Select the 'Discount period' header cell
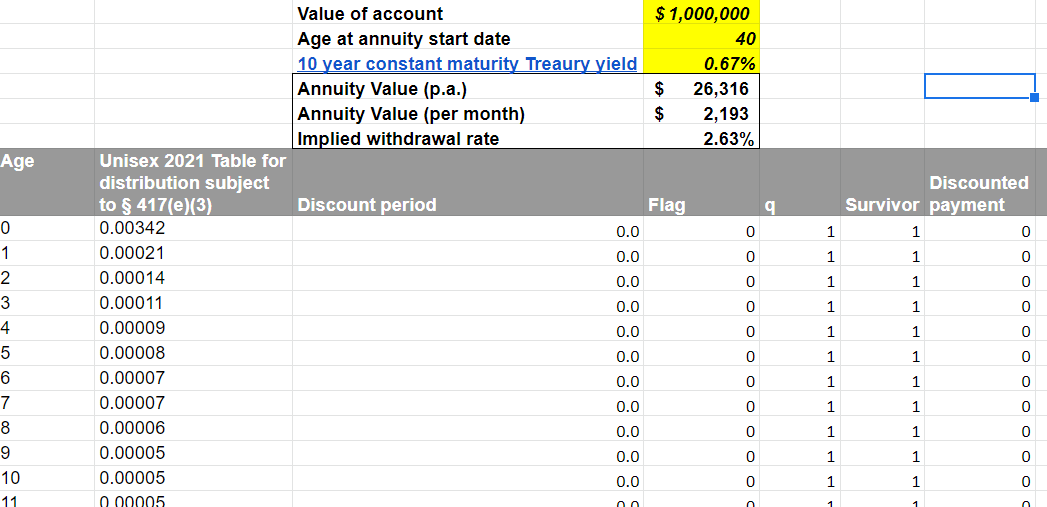The width and height of the screenshot is (1047, 507). (x=468, y=182)
